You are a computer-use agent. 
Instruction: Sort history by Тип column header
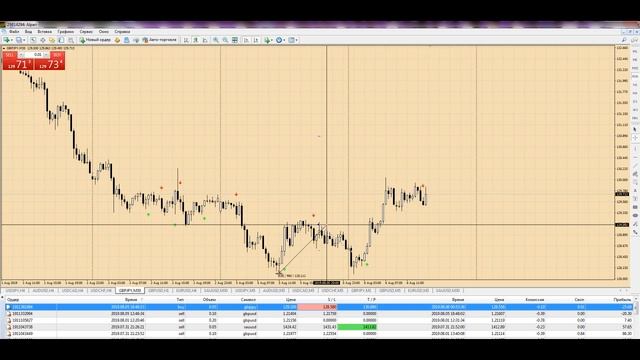pos(180,300)
